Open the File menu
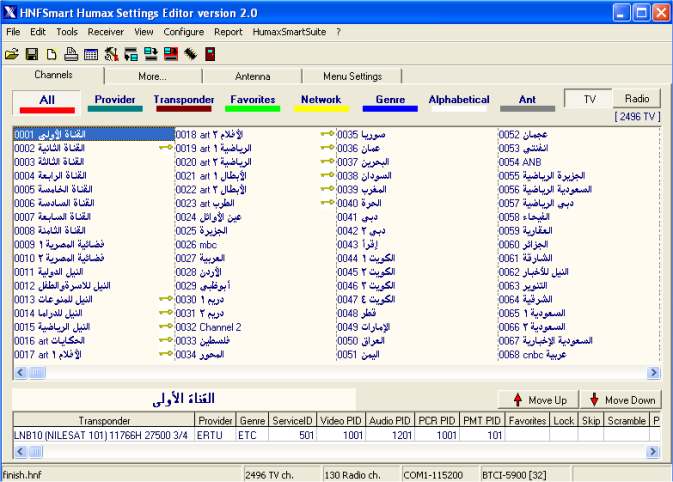The width and height of the screenshot is (673, 482). click(x=13, y=32)
